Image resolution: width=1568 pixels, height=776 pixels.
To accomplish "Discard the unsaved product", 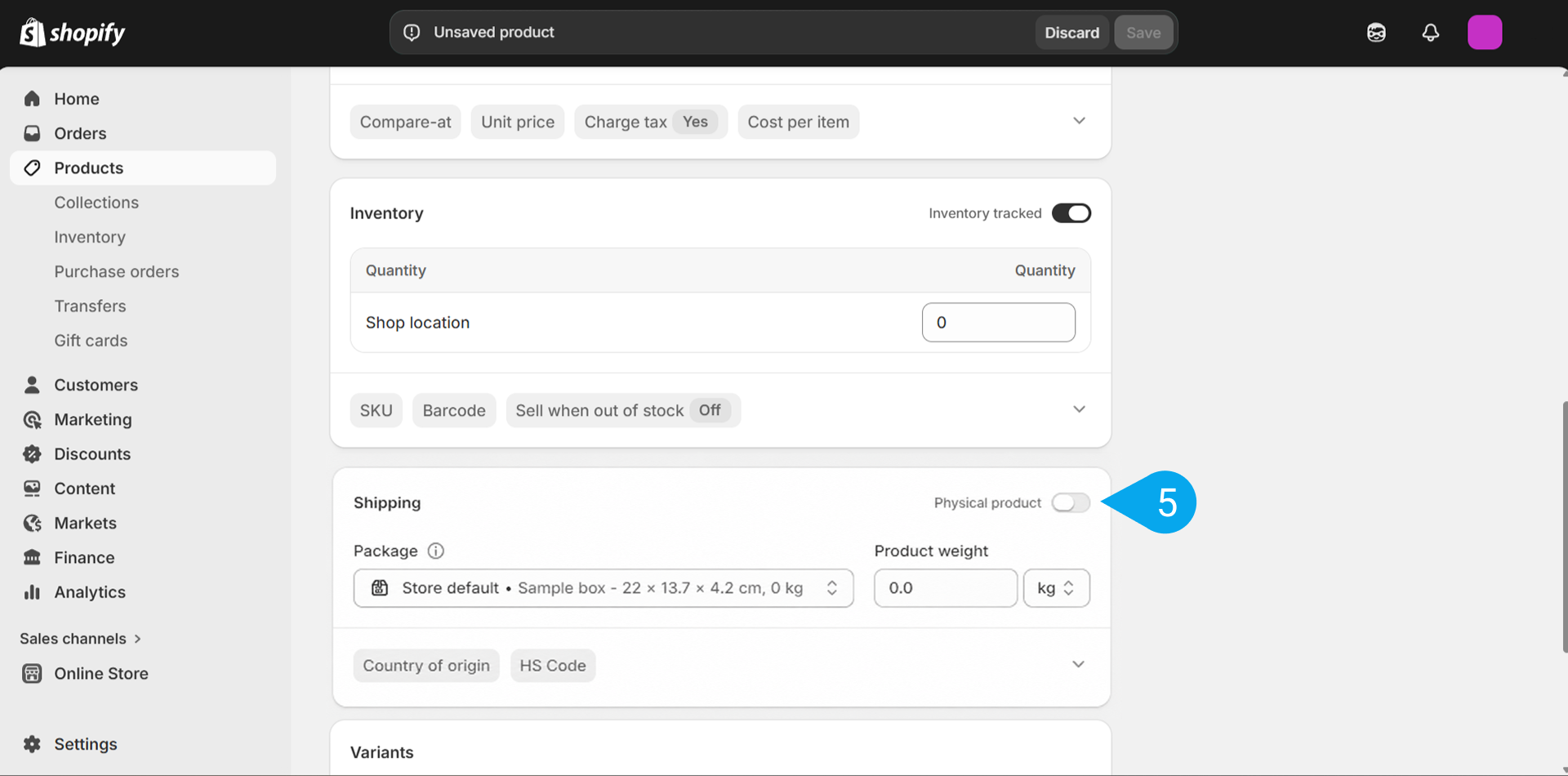I will click(1071, 33).
